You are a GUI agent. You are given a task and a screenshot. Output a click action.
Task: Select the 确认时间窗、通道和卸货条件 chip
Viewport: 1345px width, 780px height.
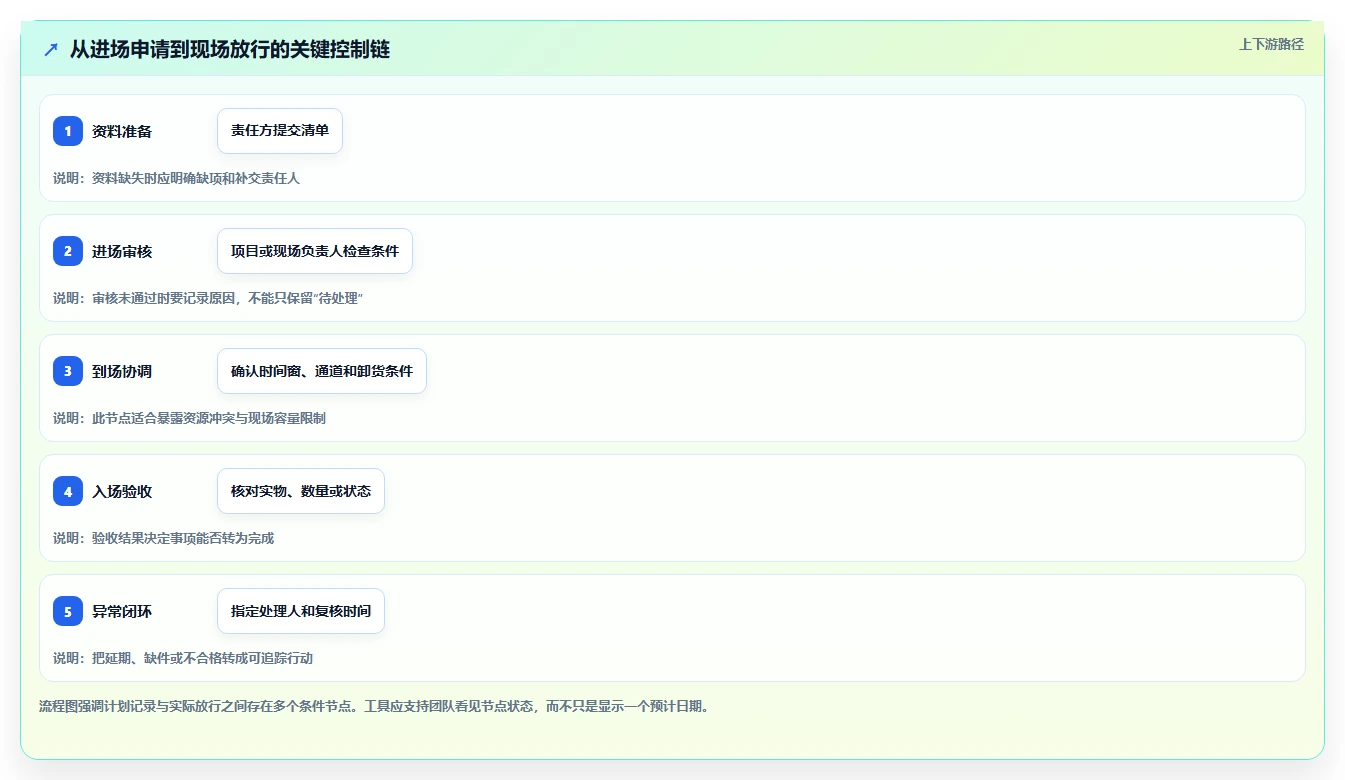[322, 371]
